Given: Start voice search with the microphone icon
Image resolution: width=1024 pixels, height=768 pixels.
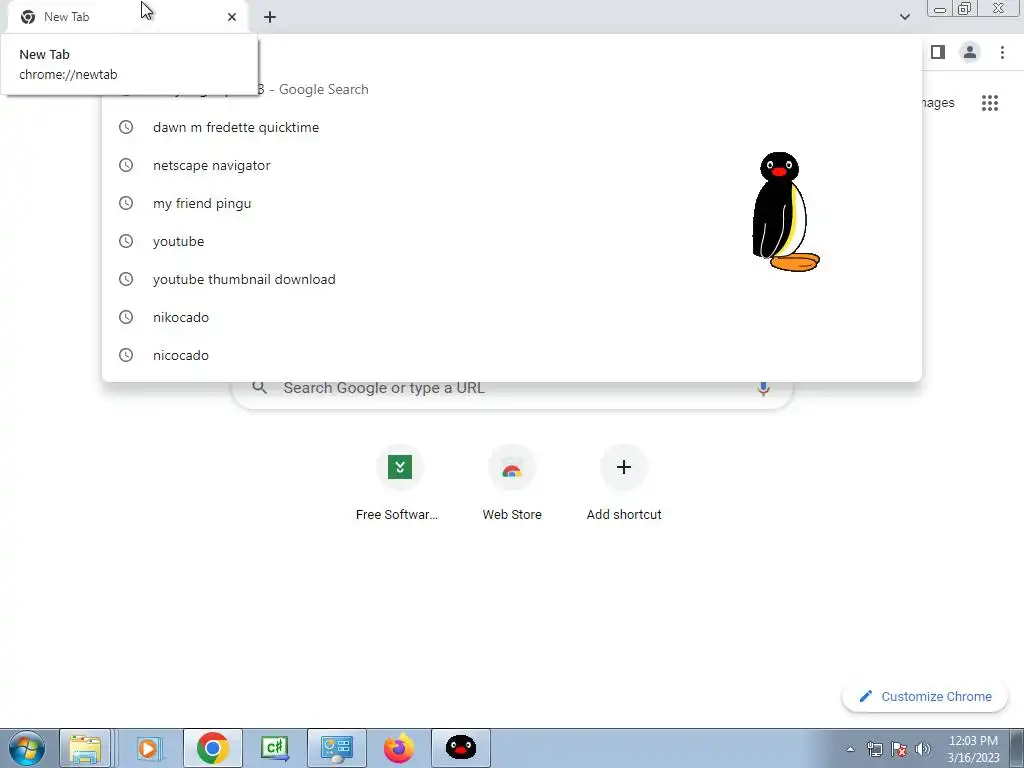Looking at the screenshot, I should click(x=763, y=388).
